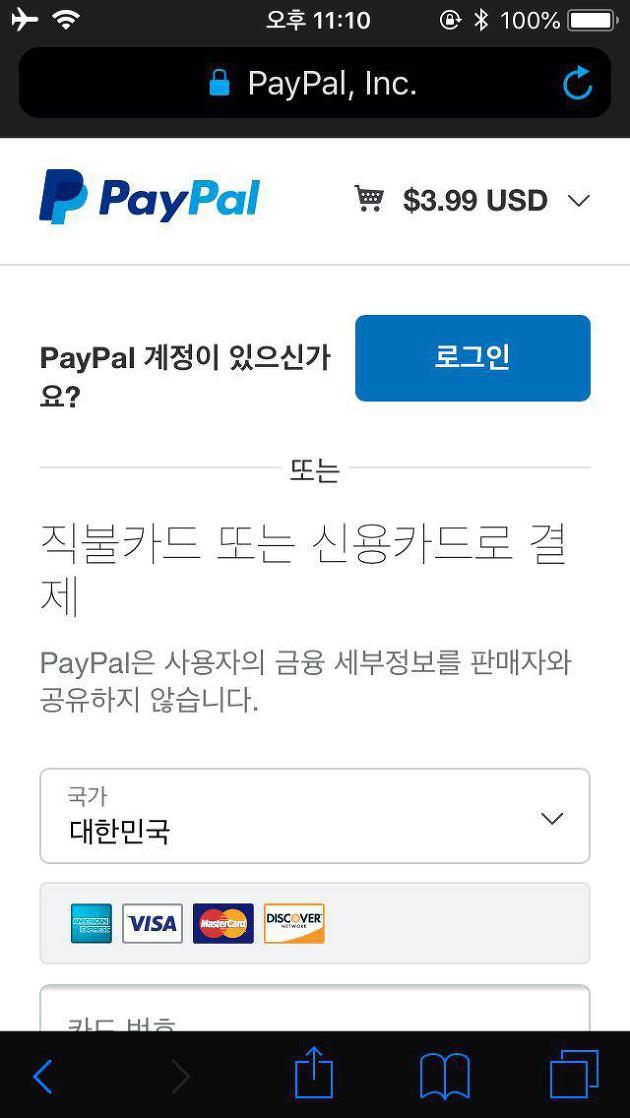Screen dimensions: 630x1118
Task: Open the Safari share sheet icon
Action: click(x=314, y=1074)
